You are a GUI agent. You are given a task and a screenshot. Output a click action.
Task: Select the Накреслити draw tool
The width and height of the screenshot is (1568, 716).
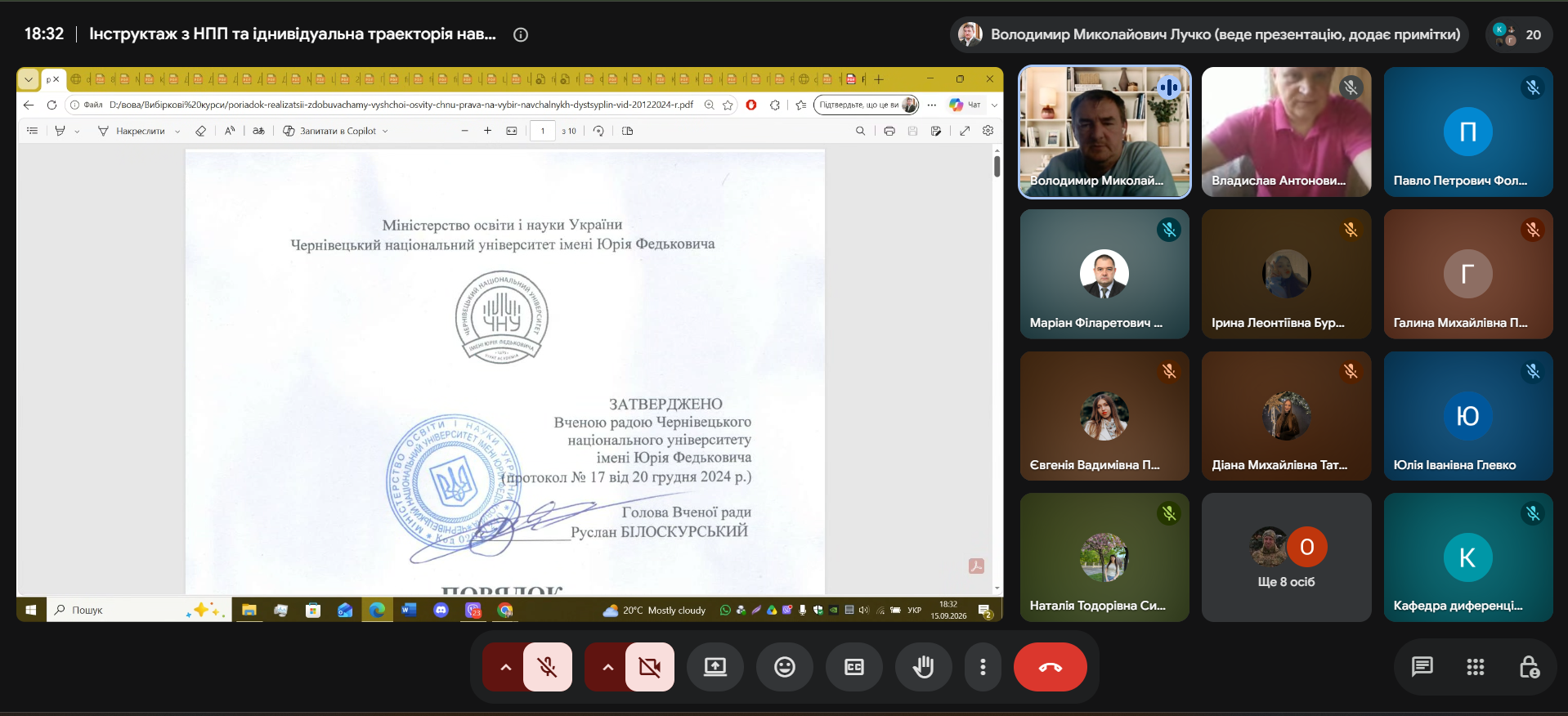click(x=132, y=131)
